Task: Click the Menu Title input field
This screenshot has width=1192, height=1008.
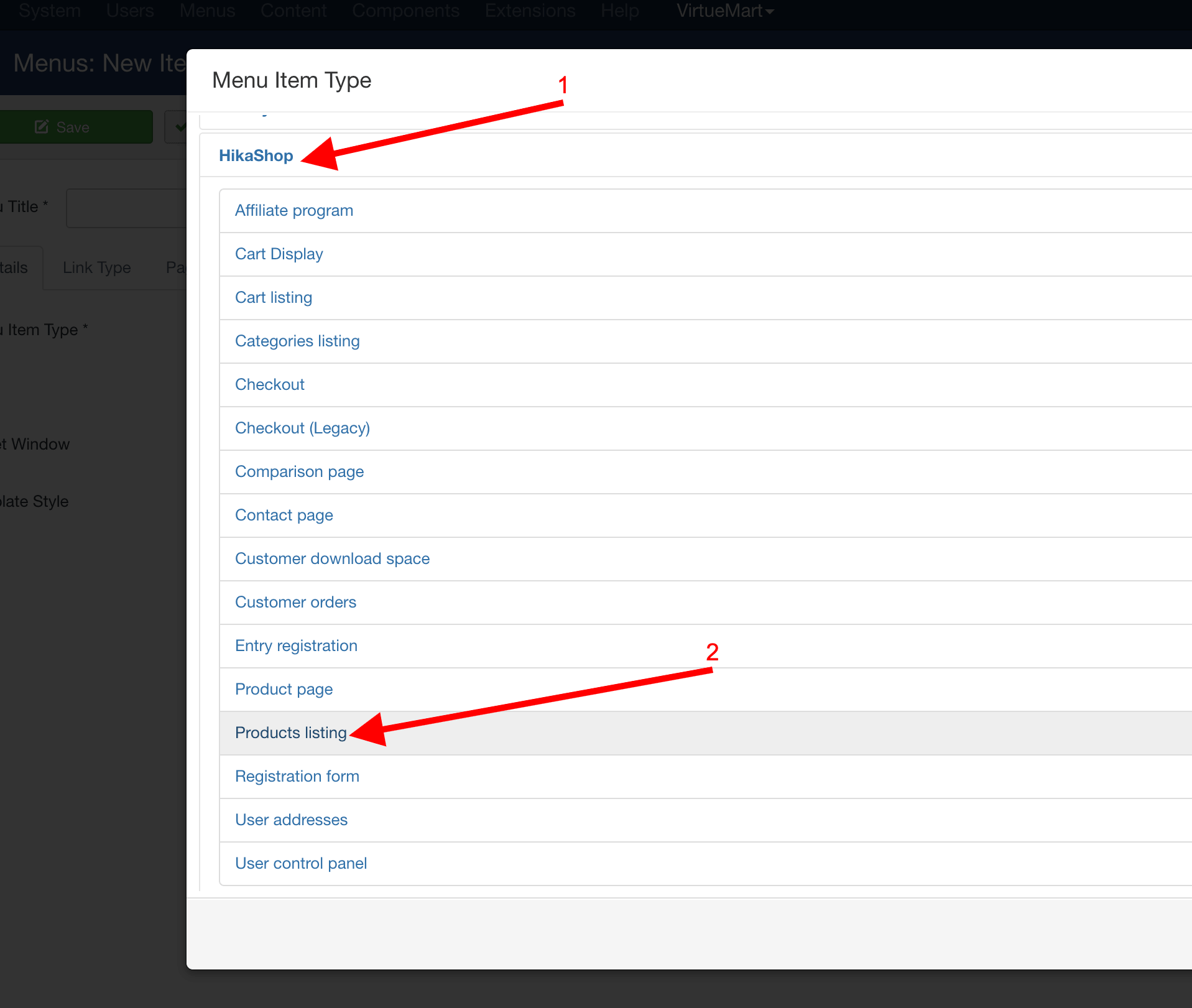Action: 126,208
